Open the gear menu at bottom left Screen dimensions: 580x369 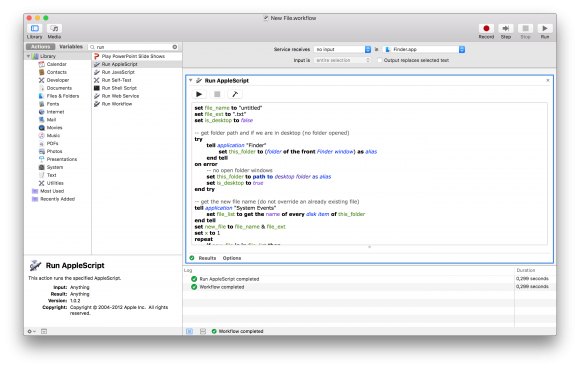(31, 331)
